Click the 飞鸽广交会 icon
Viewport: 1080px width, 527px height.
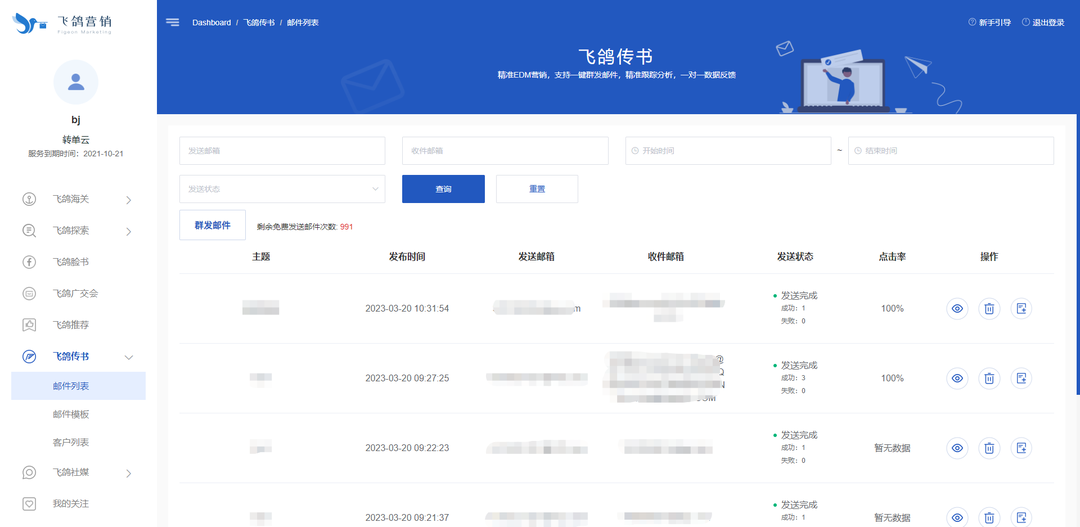coord(29,293)
